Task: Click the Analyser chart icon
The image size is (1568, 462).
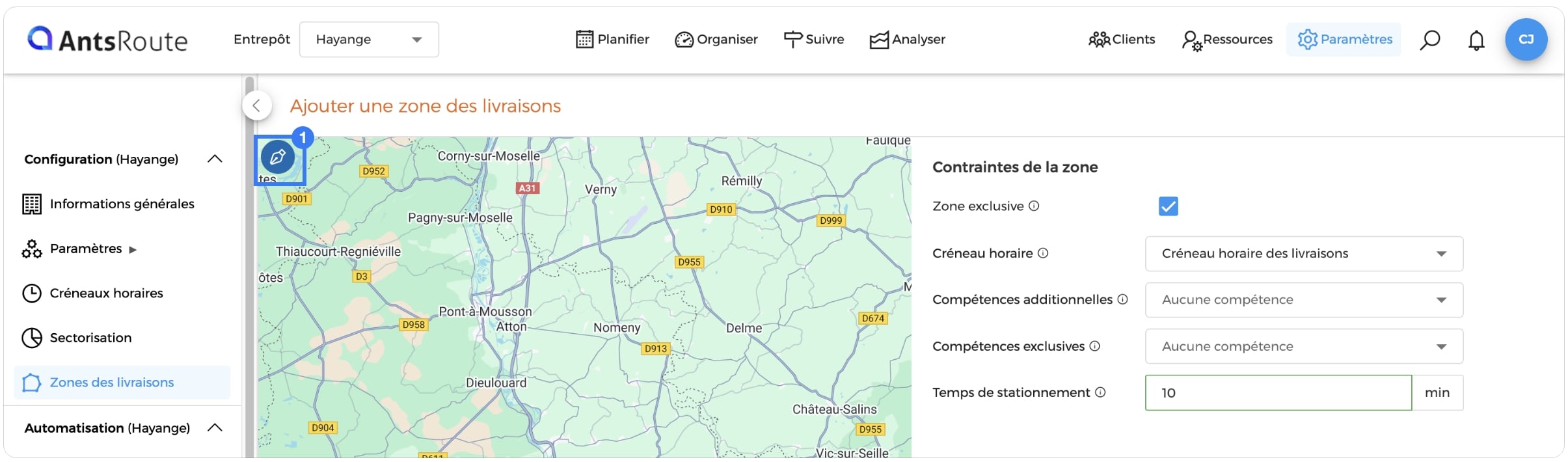Action: [879, 40]
